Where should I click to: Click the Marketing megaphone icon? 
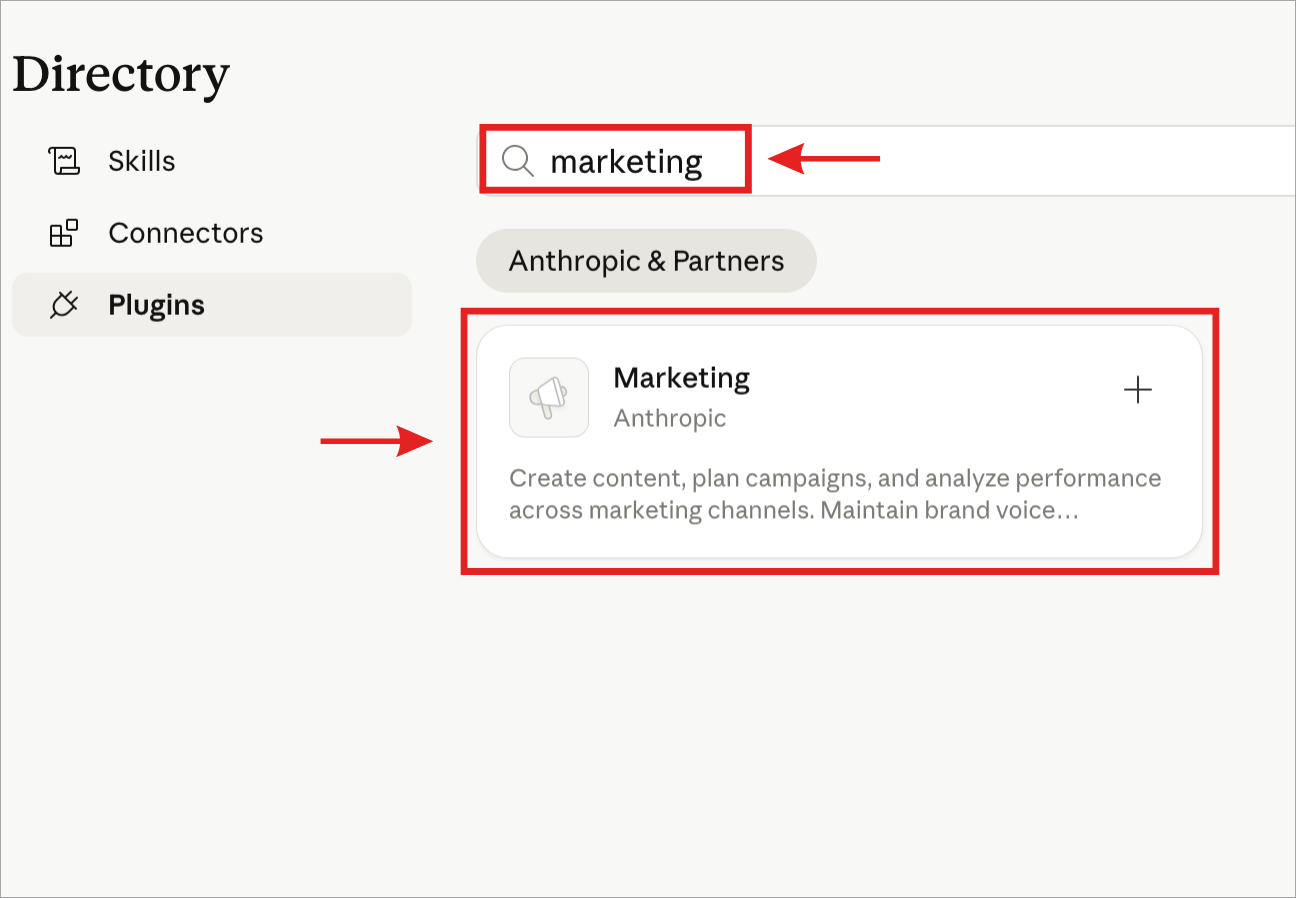[x=549, y=397]
